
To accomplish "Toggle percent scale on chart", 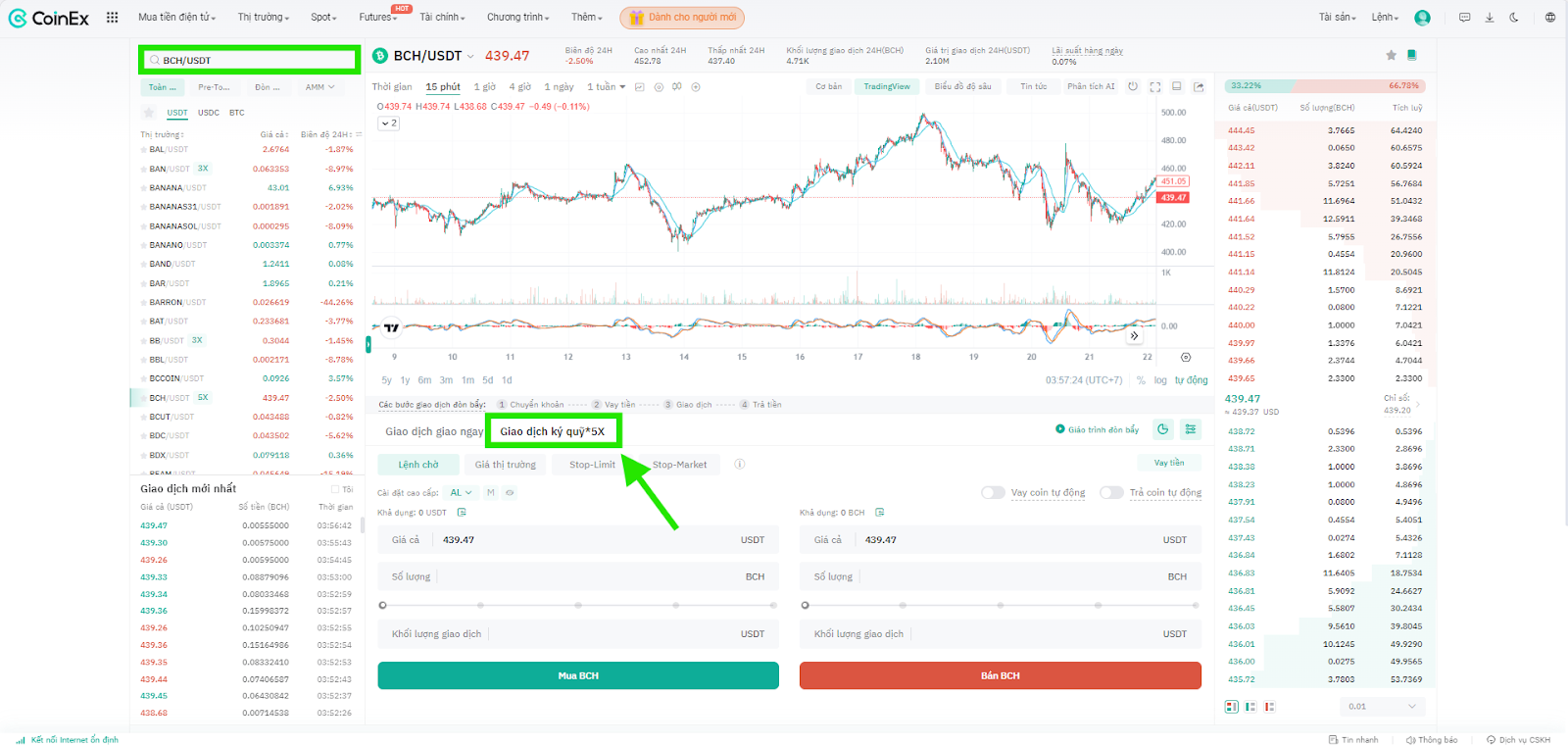I will click(1141, 380).
